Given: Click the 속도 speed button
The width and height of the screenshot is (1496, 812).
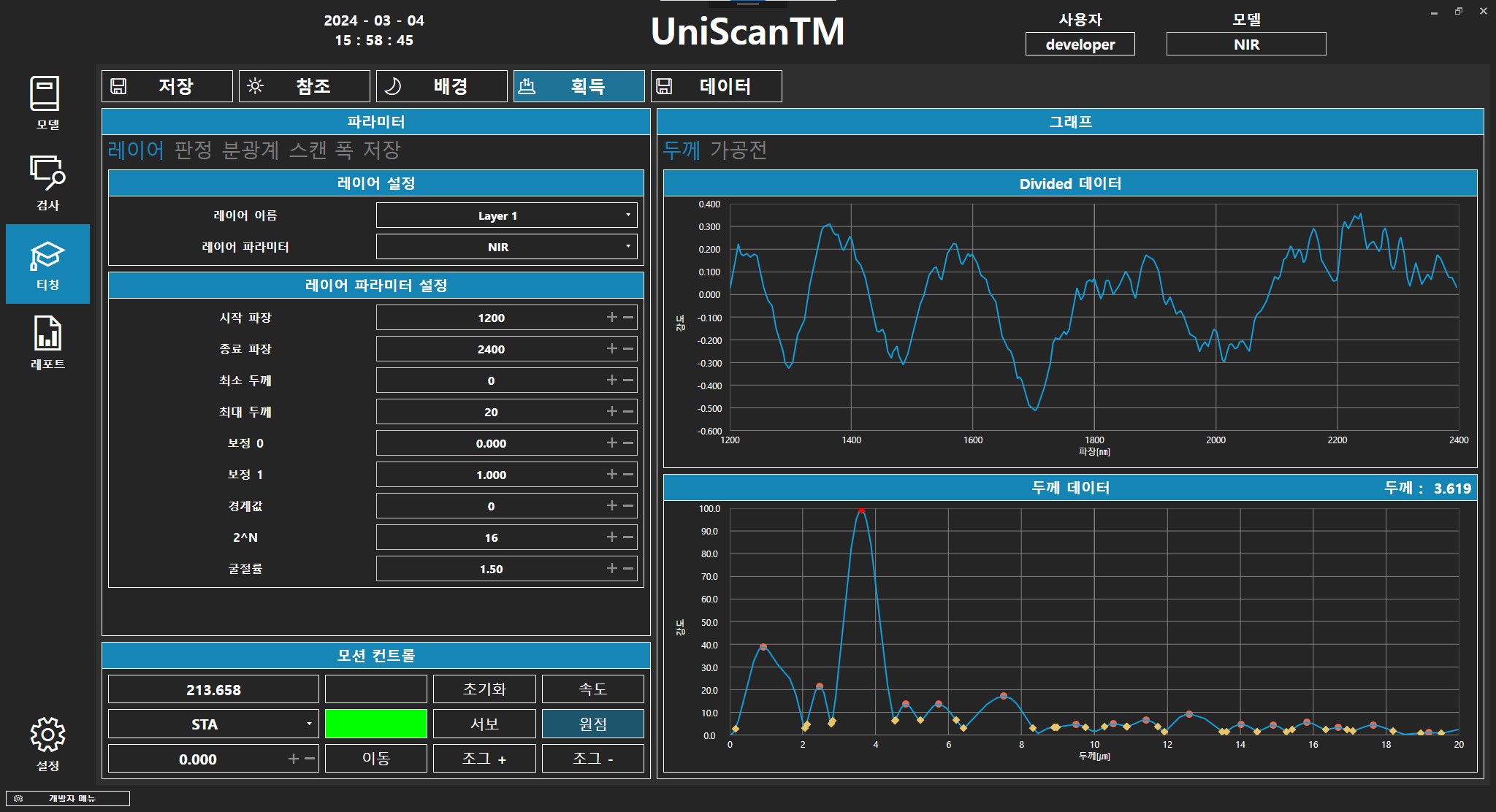Looking at the screenshot, I should click(x=593, y=689).
